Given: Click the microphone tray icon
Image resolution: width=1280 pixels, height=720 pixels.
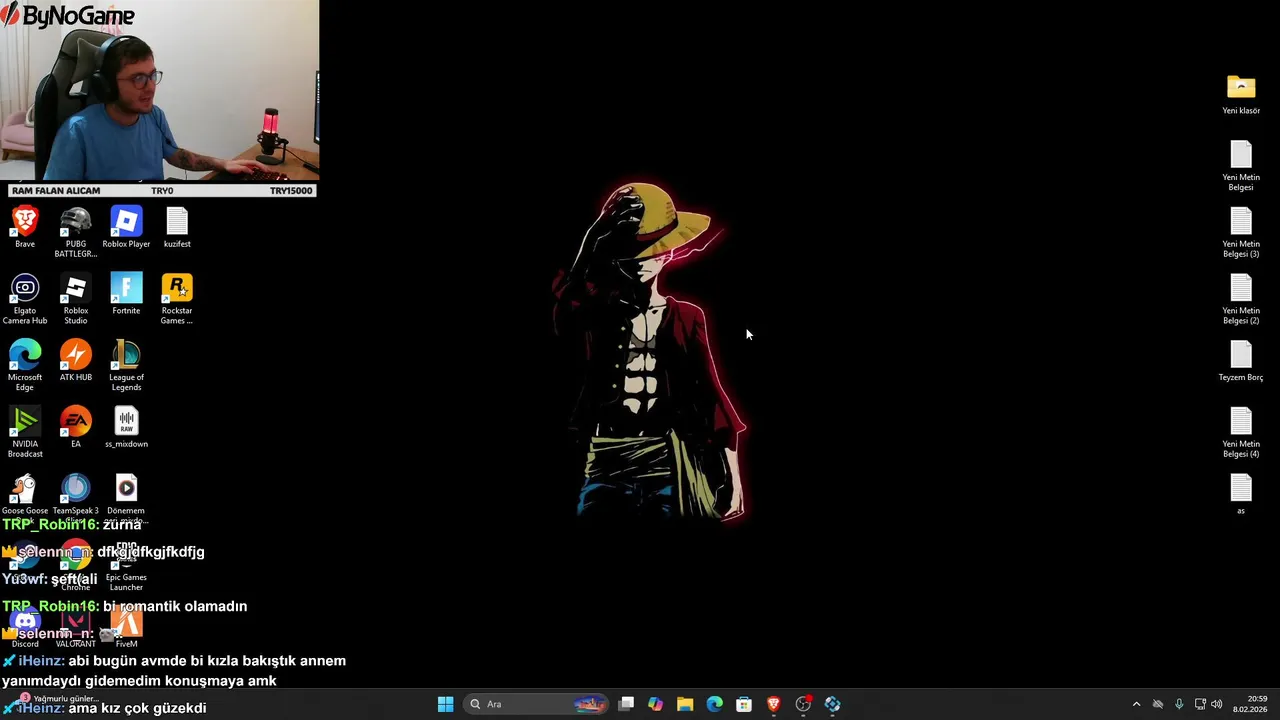Looking at the screenshot, I should tap(1179, 704).
